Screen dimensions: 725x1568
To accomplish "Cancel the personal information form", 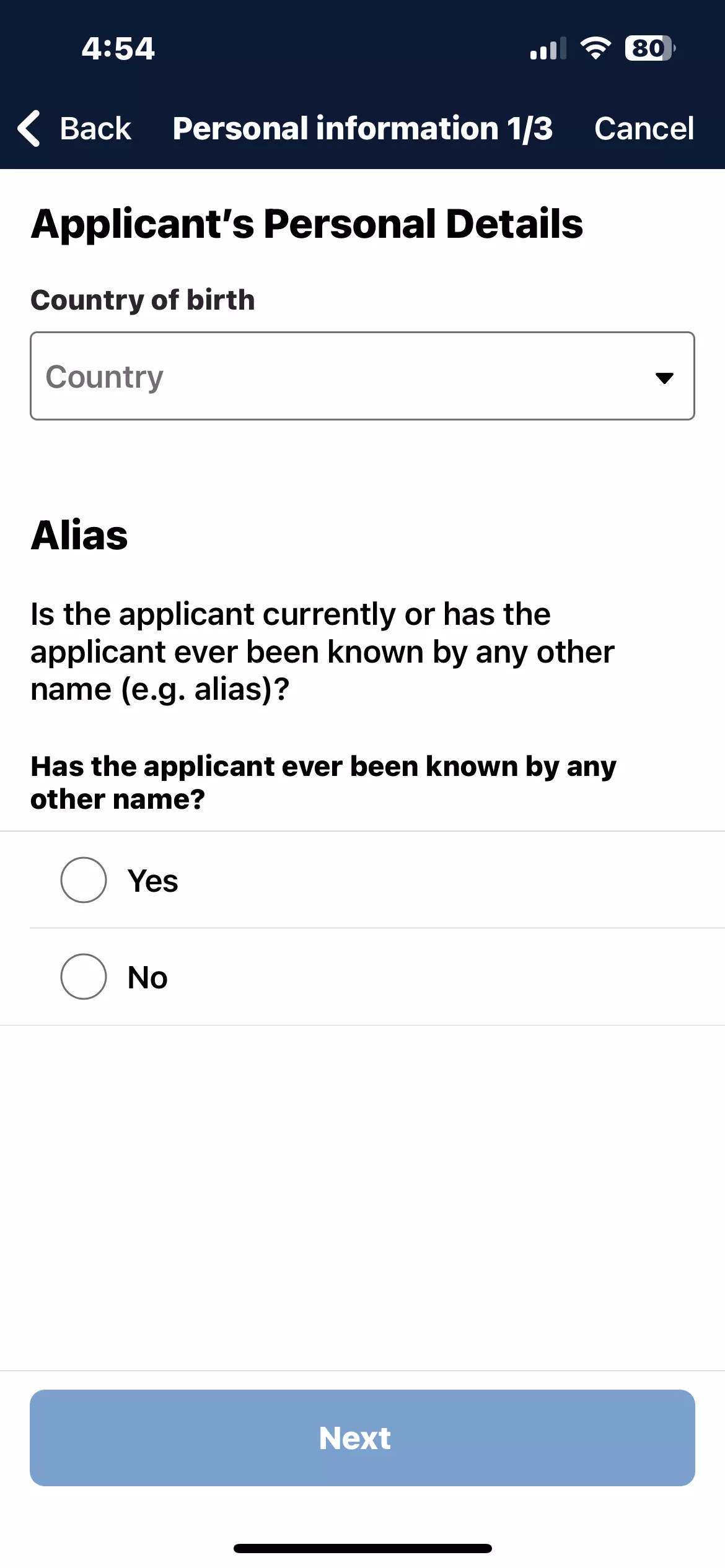I will (x=644, y=129).
